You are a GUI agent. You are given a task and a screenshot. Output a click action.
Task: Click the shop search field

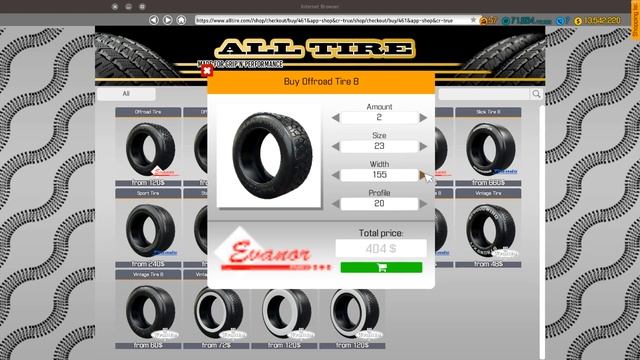coord(484,94)
